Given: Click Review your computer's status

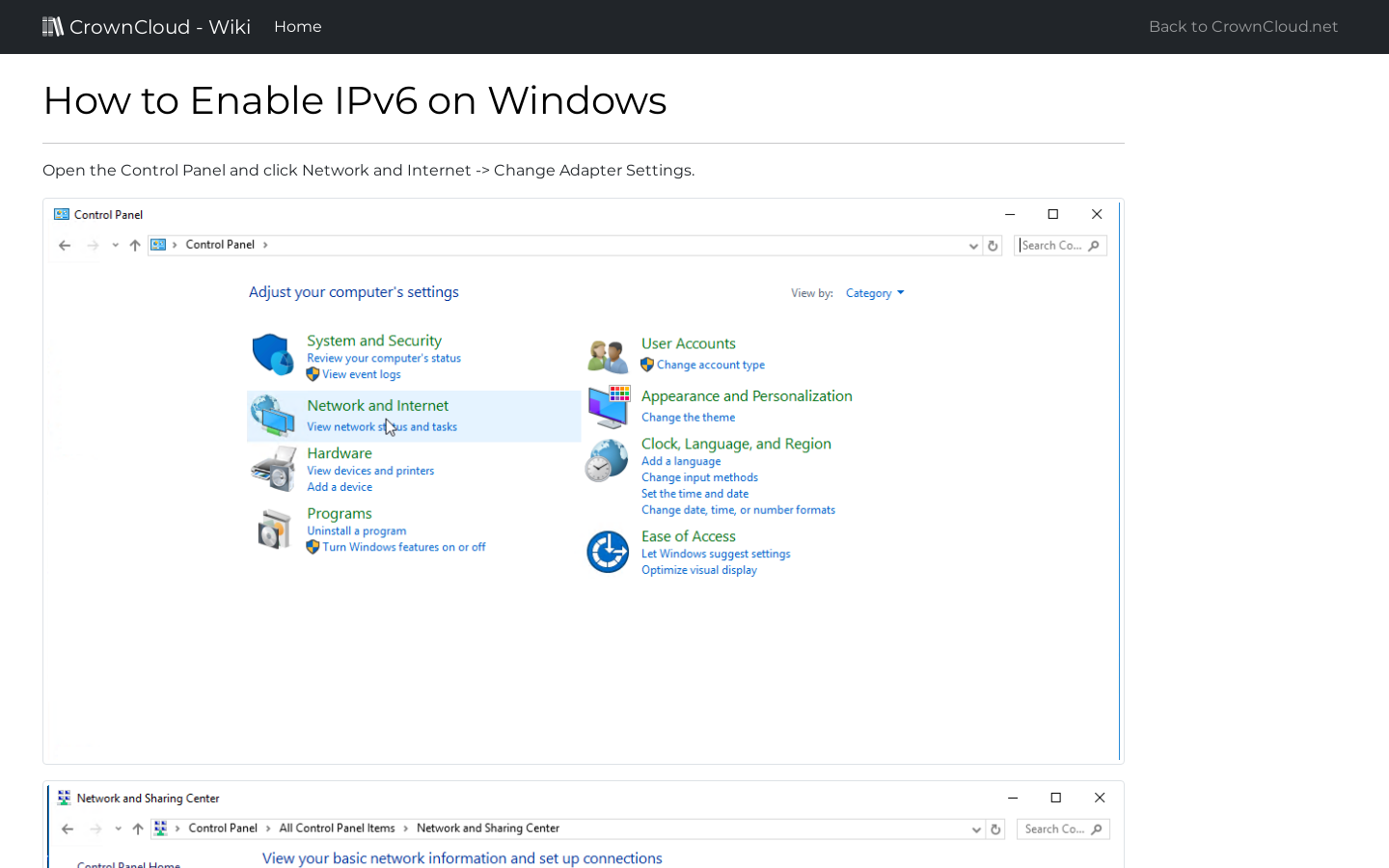Looking at the screenshot, I should [384, 358].
